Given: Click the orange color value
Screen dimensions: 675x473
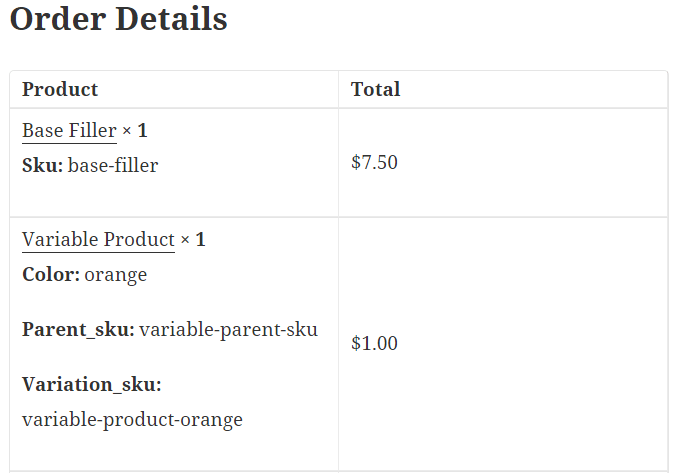Looking at the screenshot, I should coord(116,274).
